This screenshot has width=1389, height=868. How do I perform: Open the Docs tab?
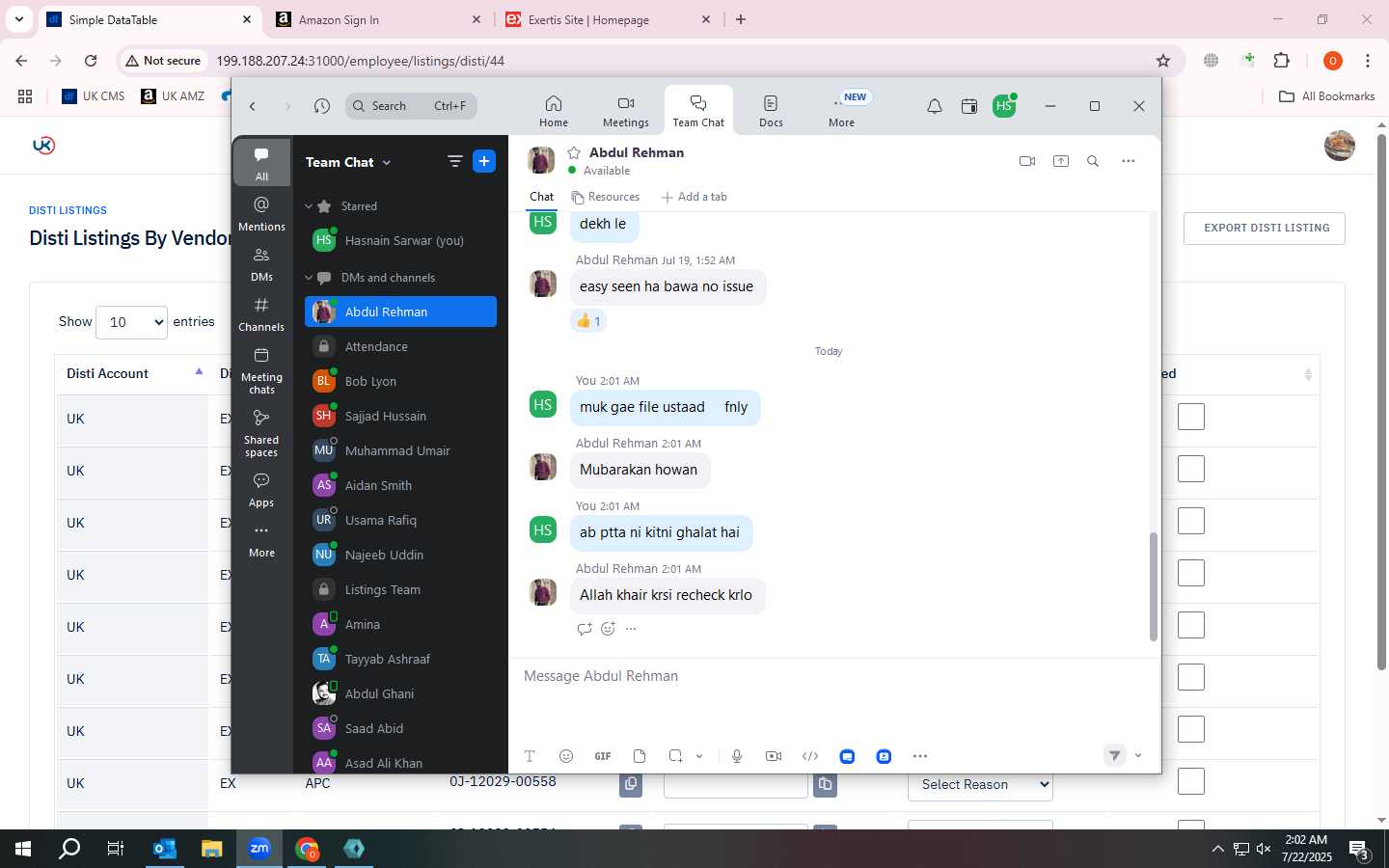(x=771, y=111)
